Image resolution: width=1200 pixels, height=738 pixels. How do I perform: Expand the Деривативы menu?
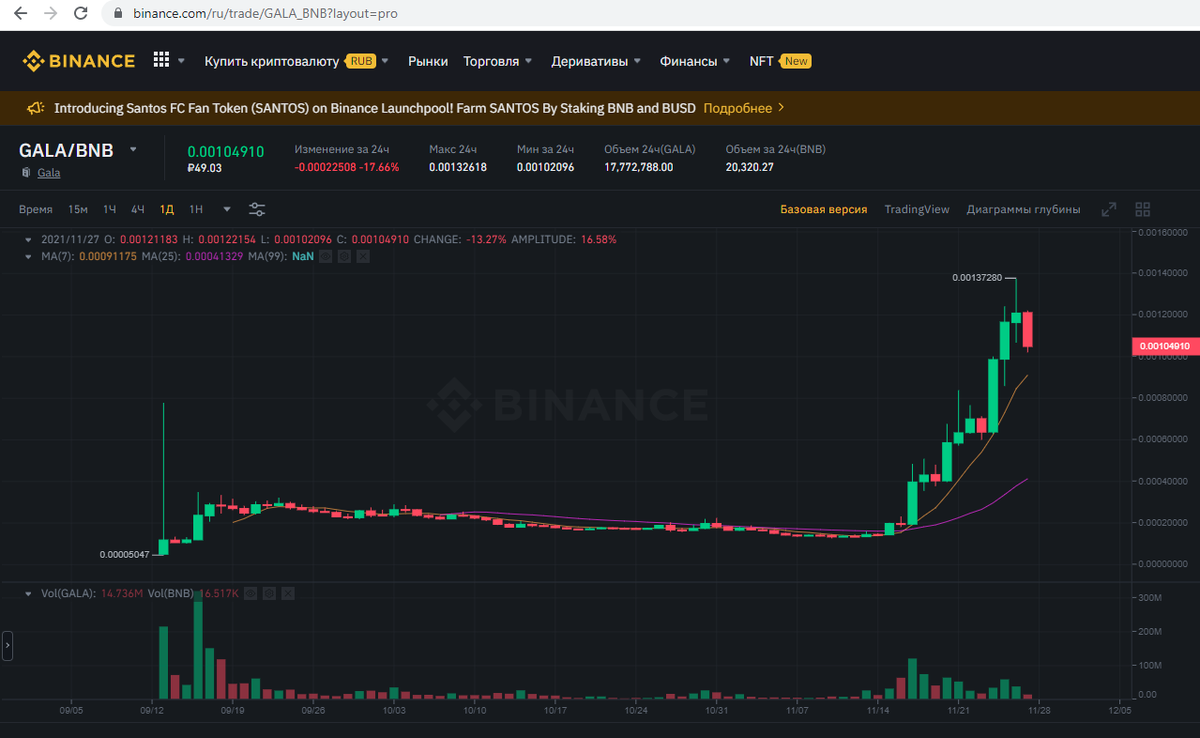point(596,61)
